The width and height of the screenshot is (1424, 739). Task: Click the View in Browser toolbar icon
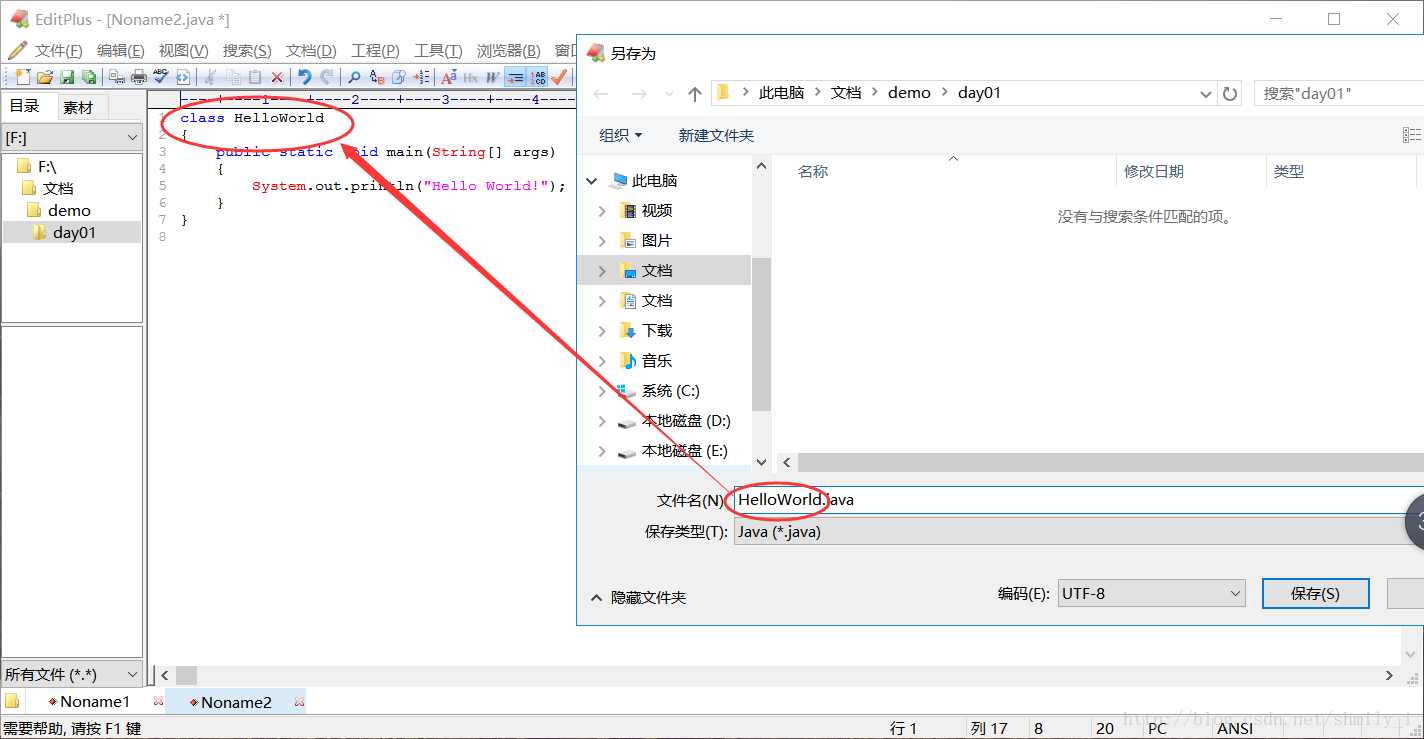point(183,77)
